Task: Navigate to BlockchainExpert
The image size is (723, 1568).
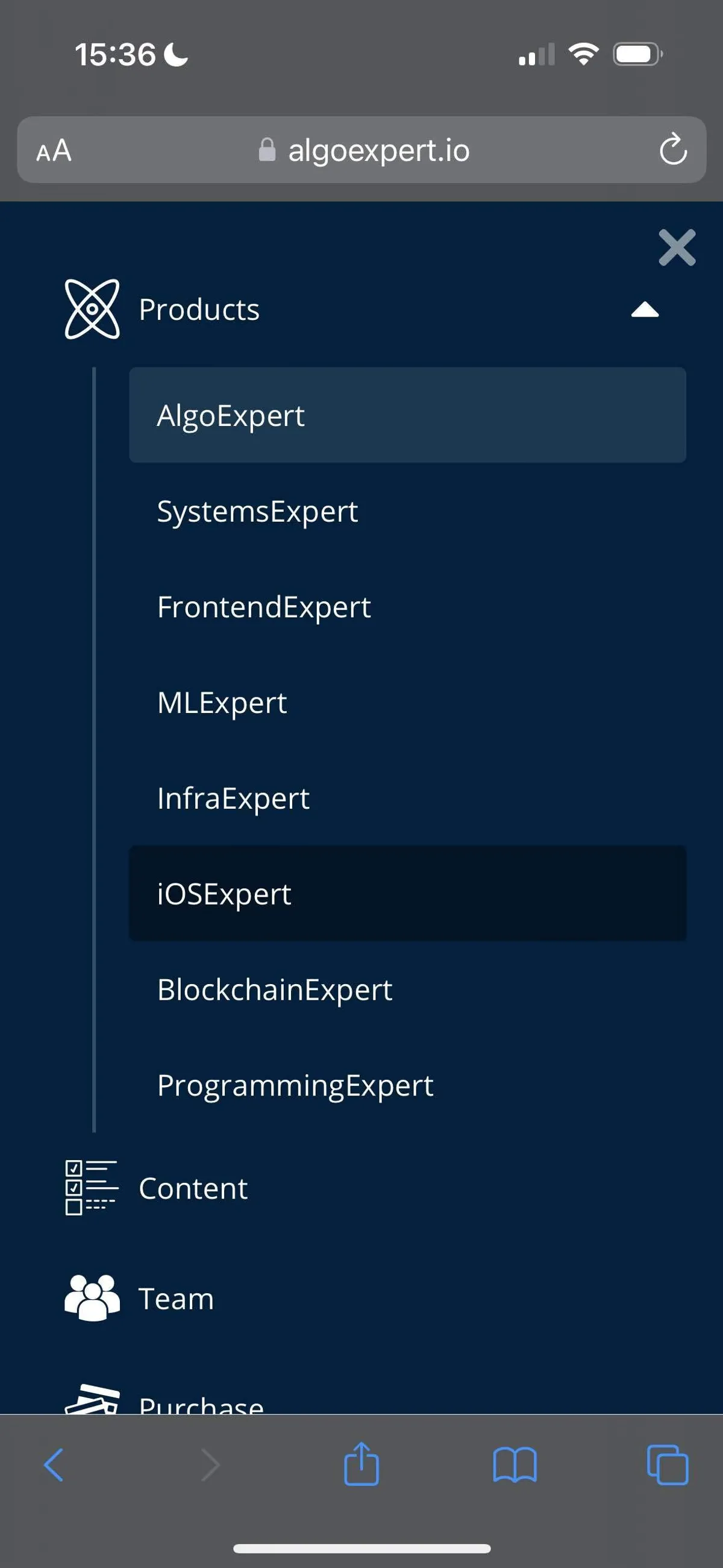Action: point(275,989)
